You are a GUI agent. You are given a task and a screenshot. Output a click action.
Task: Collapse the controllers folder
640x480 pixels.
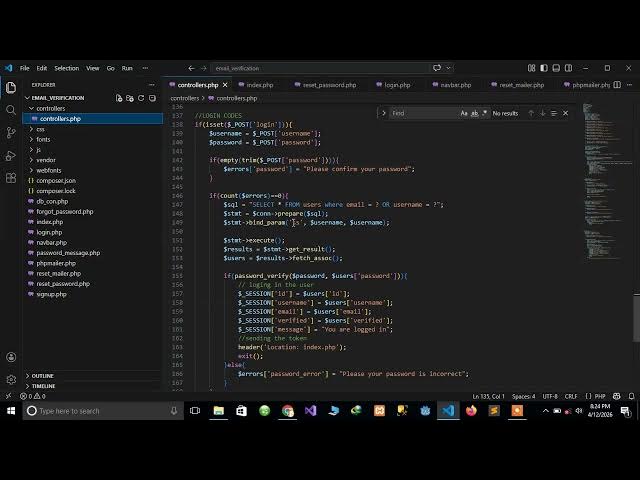31,108
